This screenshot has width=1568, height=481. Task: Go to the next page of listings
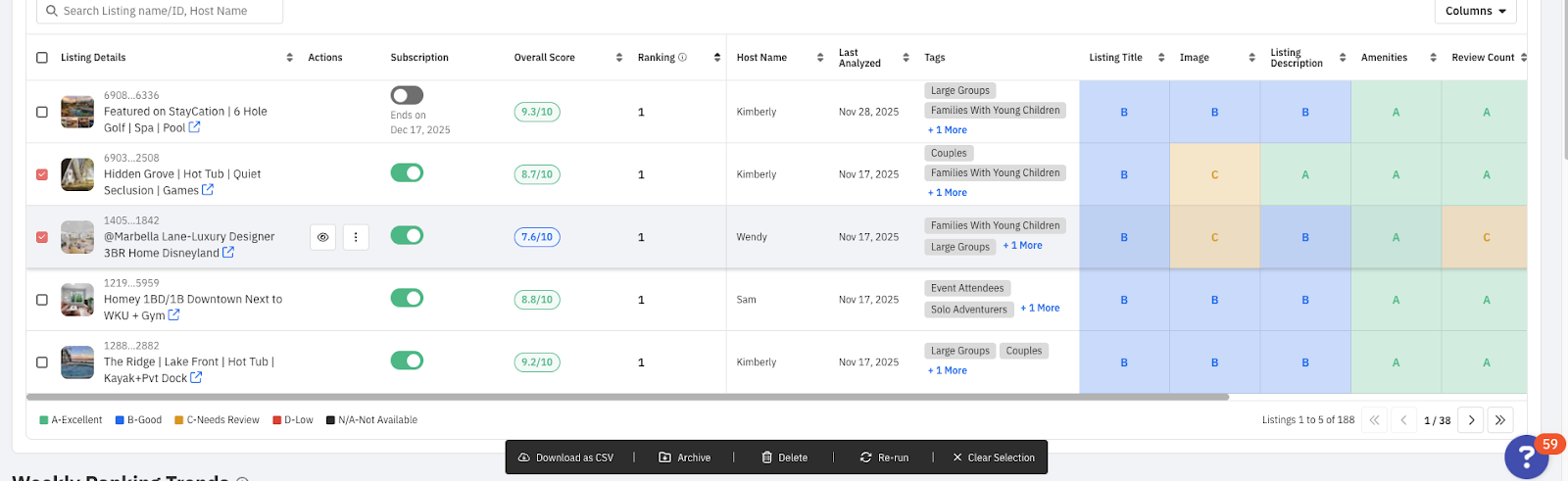click(1471, 420)
